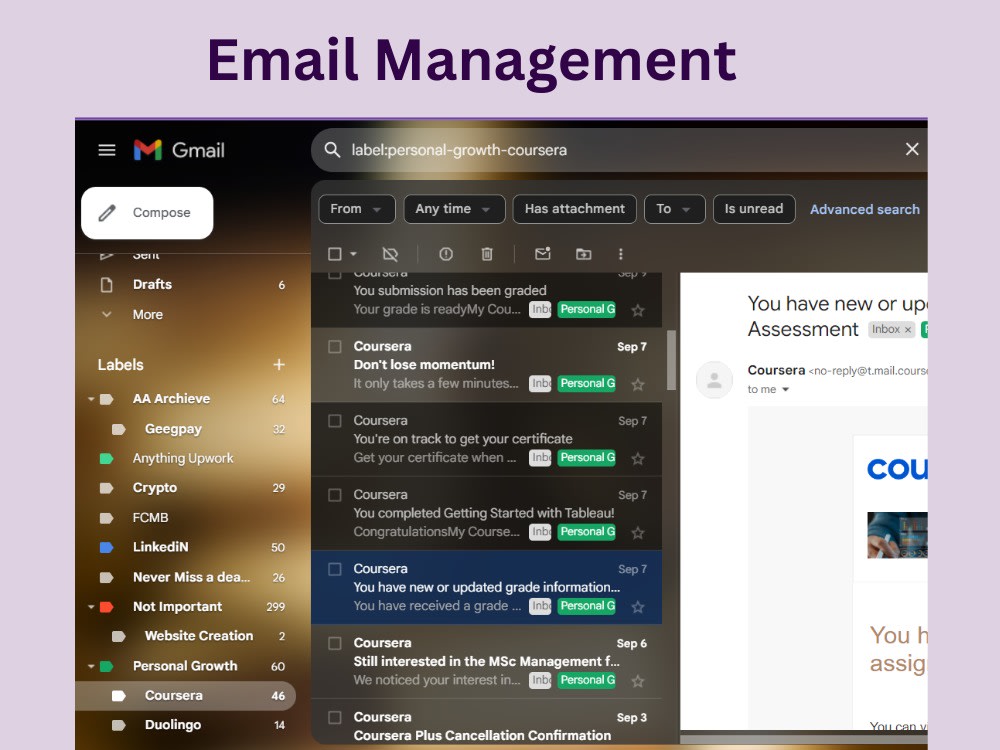Screen dimensions: 1000x750
Task: Click the Gmail logo
Action: 179,150
